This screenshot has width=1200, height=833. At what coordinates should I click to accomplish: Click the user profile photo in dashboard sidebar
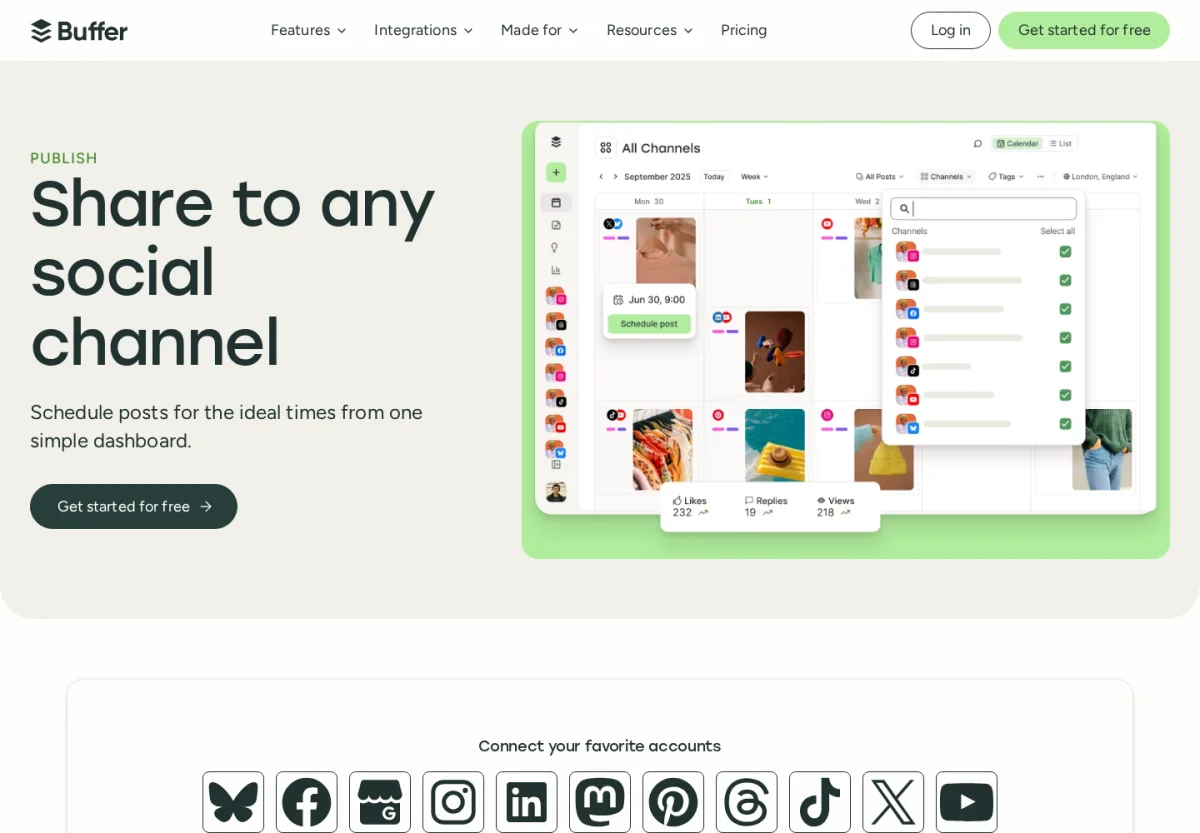click(x=556, y=492)
